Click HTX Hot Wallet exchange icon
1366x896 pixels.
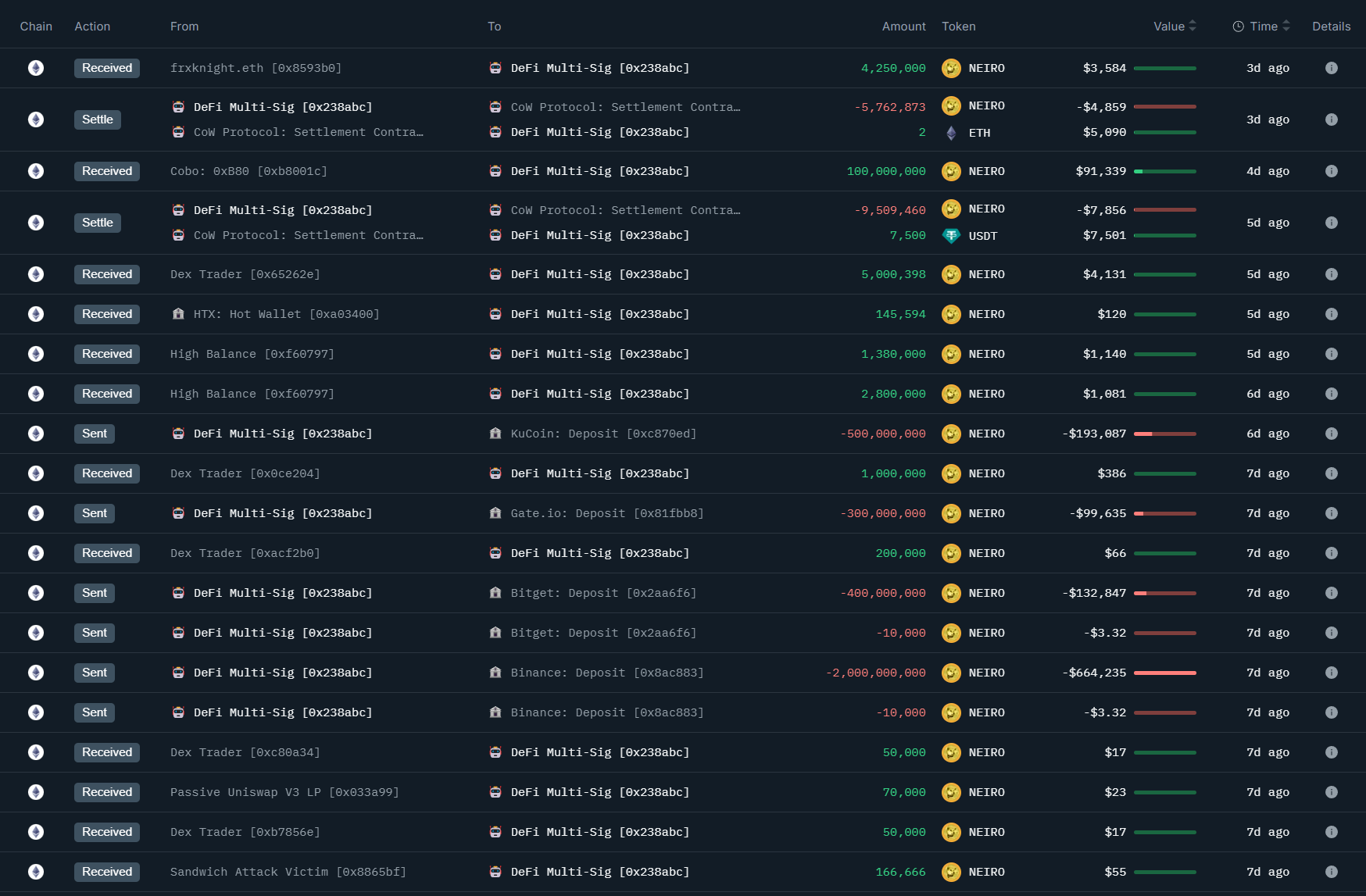[x=178, y=314]
